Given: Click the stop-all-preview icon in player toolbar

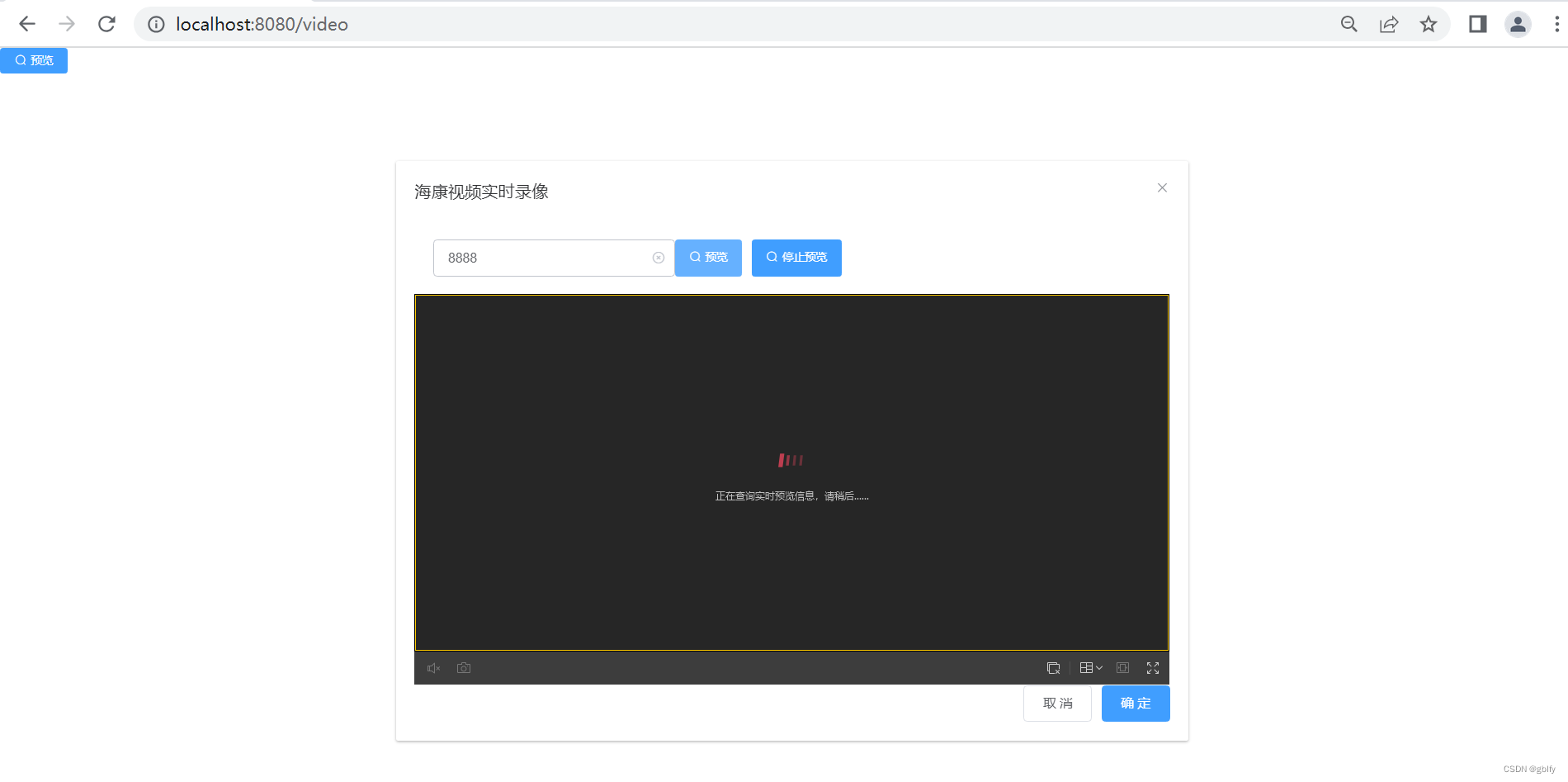Looking at the screenshot, I should point(1053,668).
